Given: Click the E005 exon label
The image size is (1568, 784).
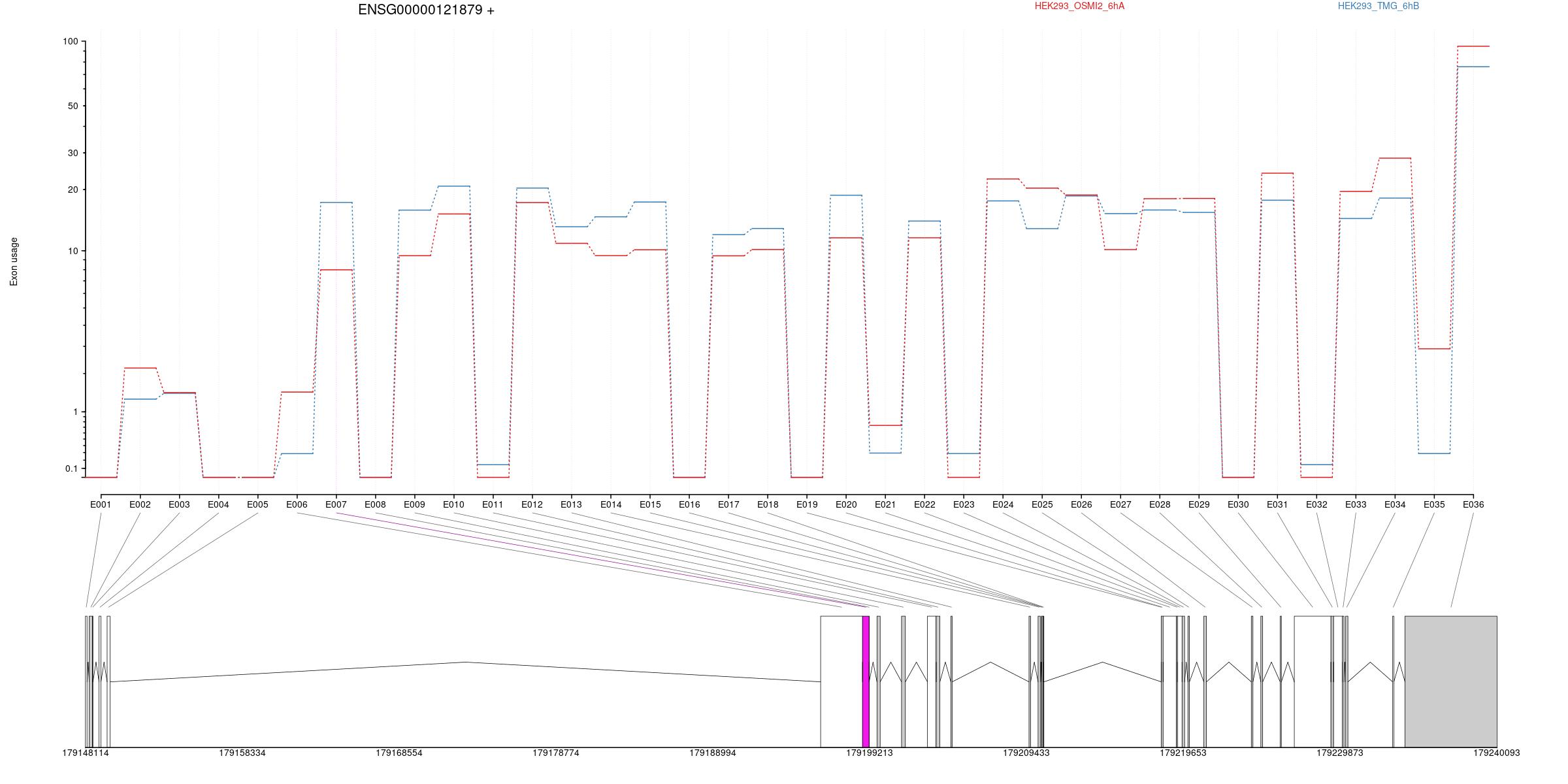Looking at the screenshot, I should tap(257, 504).
